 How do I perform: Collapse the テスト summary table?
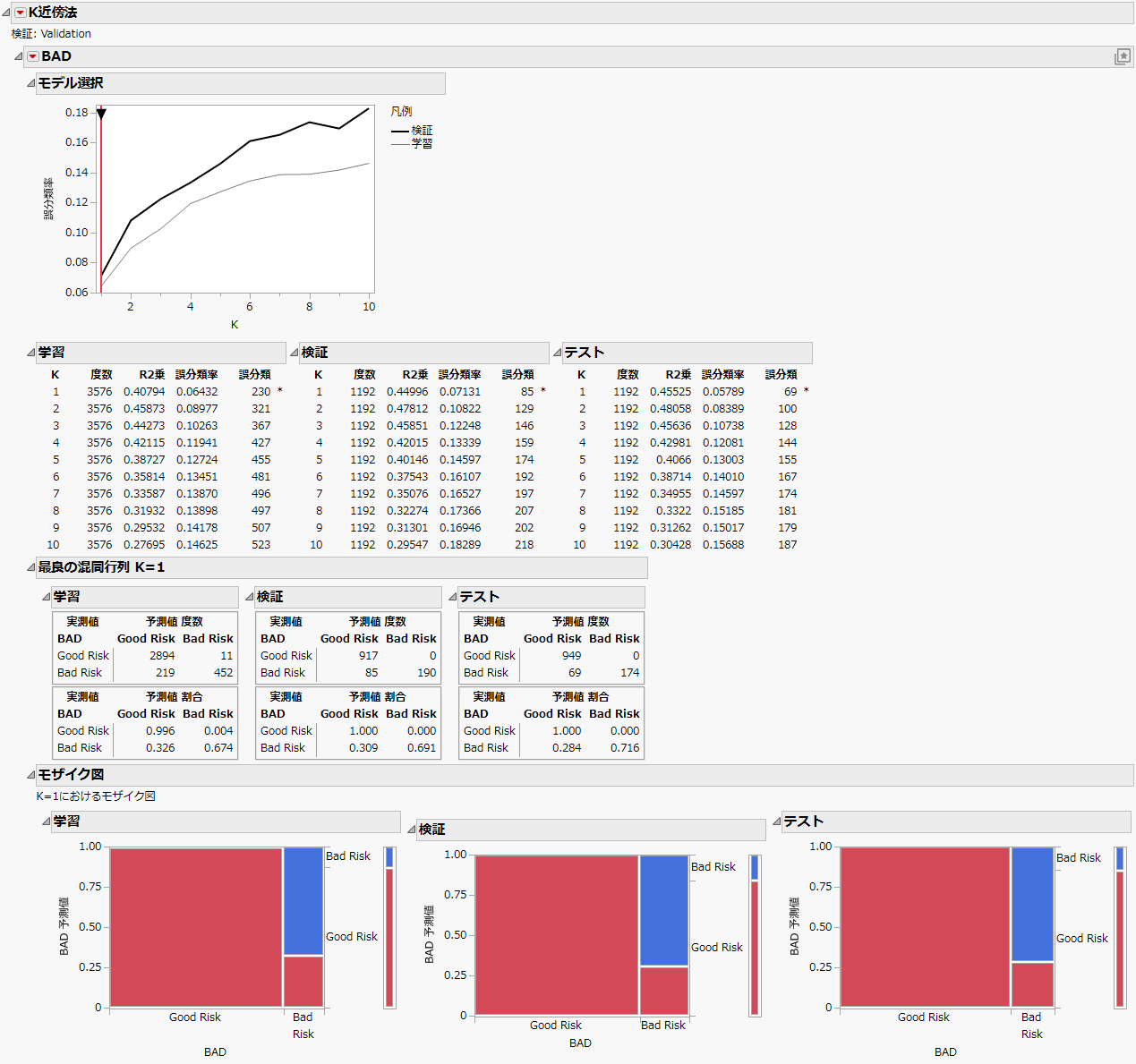point(557,353)
